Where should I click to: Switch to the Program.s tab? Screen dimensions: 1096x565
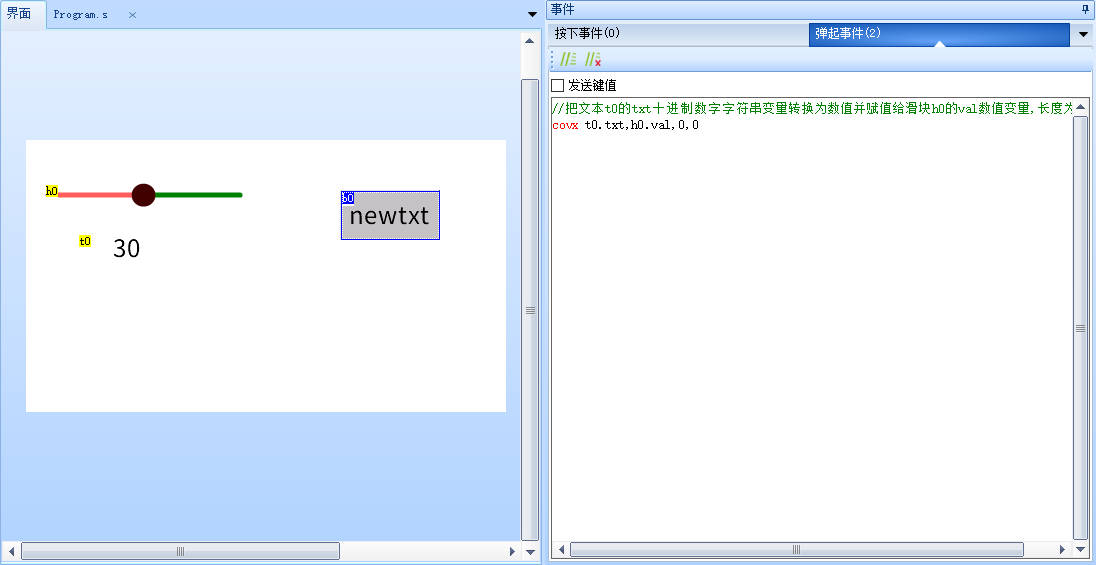point(81,15)
